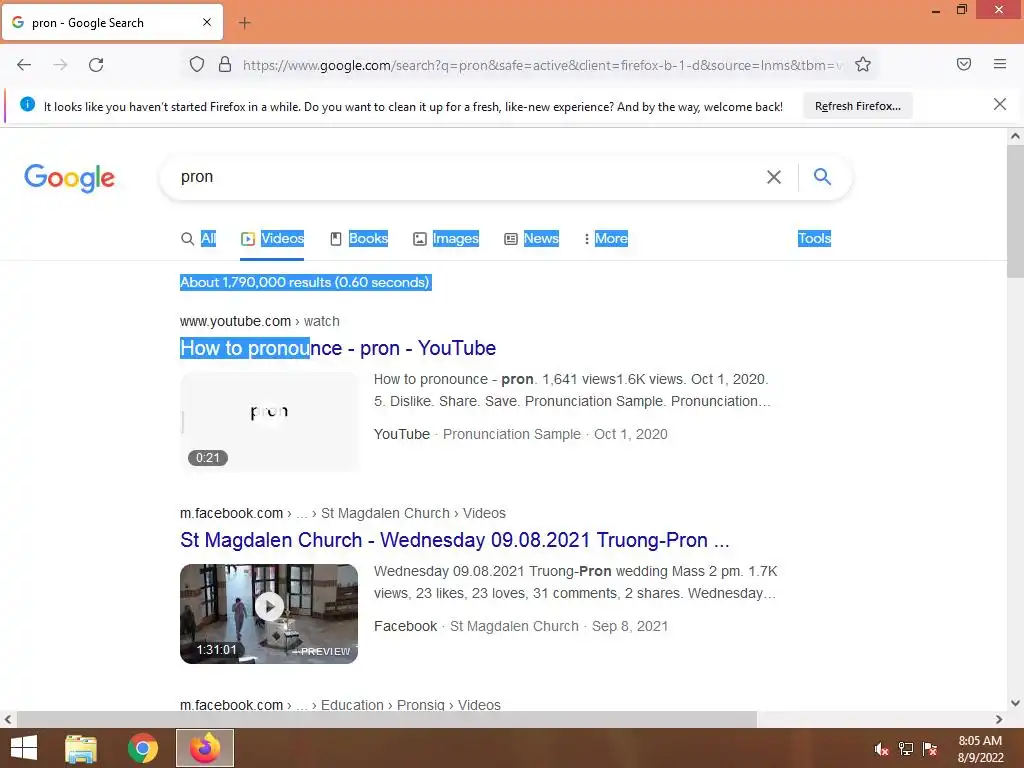The height and width of the screenshot is (768, 1024).
Task: Switch to the Books tab
Action: tap(359, 239)
